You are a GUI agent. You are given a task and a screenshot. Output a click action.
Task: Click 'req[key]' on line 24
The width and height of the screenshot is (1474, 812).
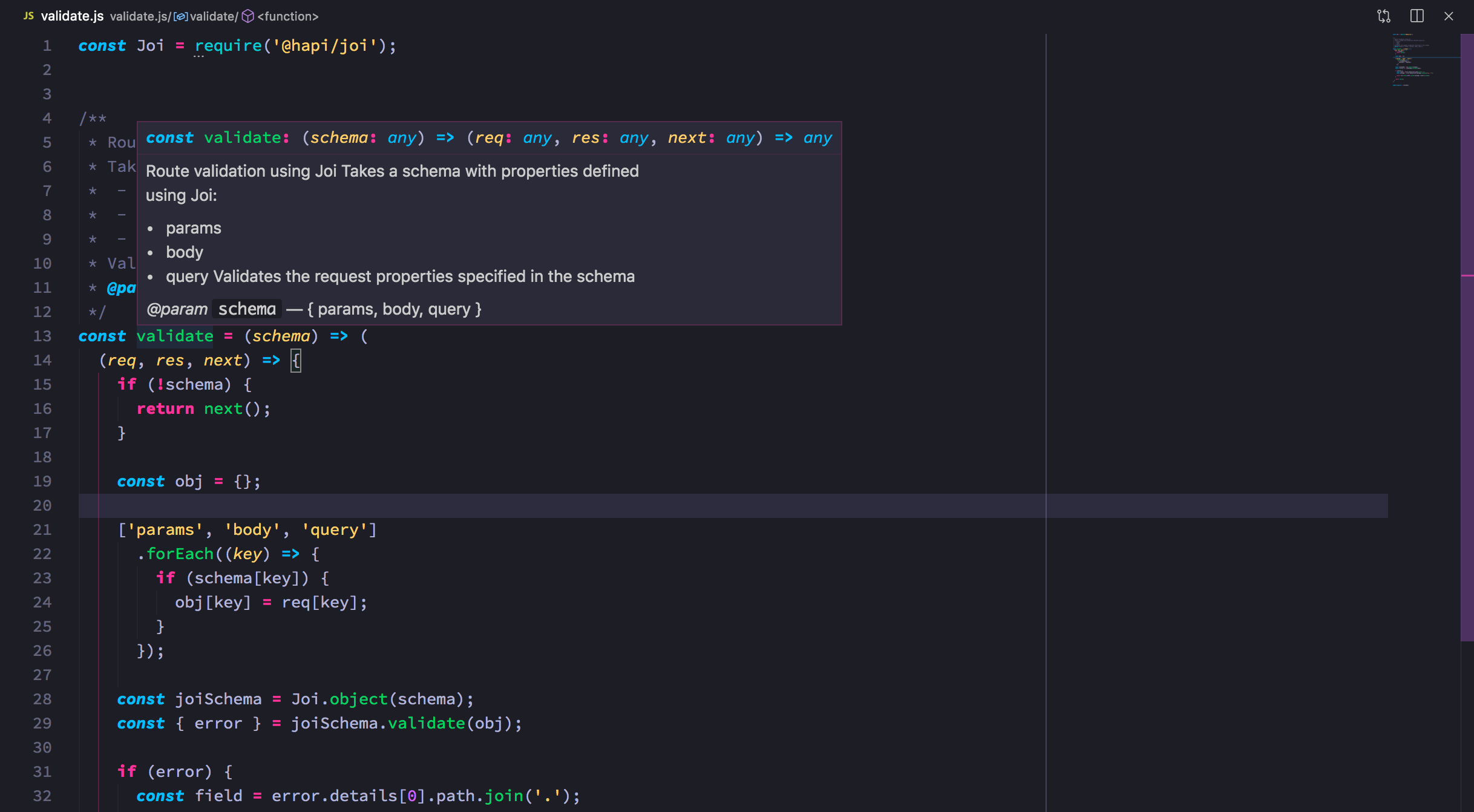click(x=319, y=603)
